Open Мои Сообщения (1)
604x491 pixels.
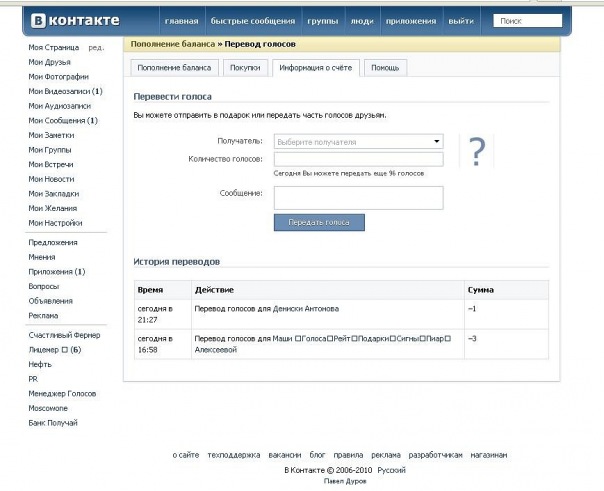coord(63,121)
